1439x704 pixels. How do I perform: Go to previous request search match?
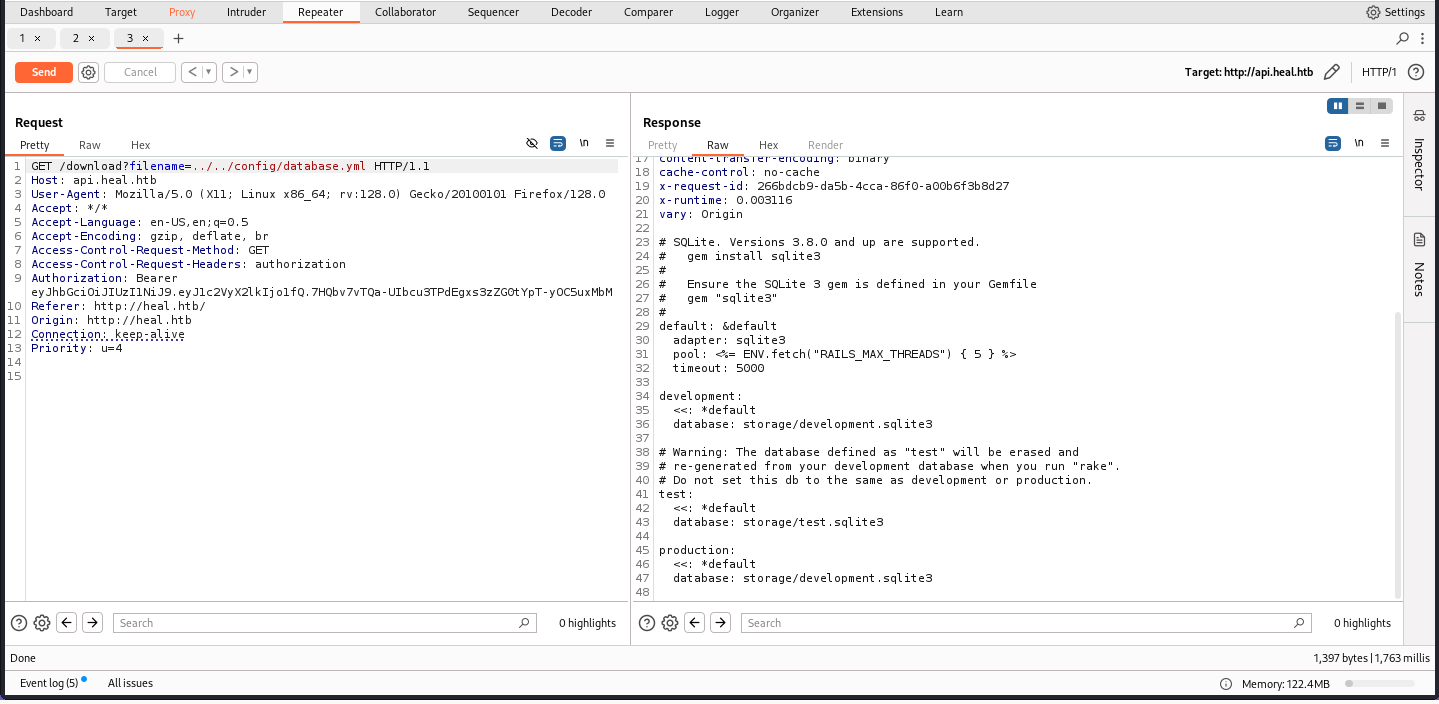pos(67,623)
